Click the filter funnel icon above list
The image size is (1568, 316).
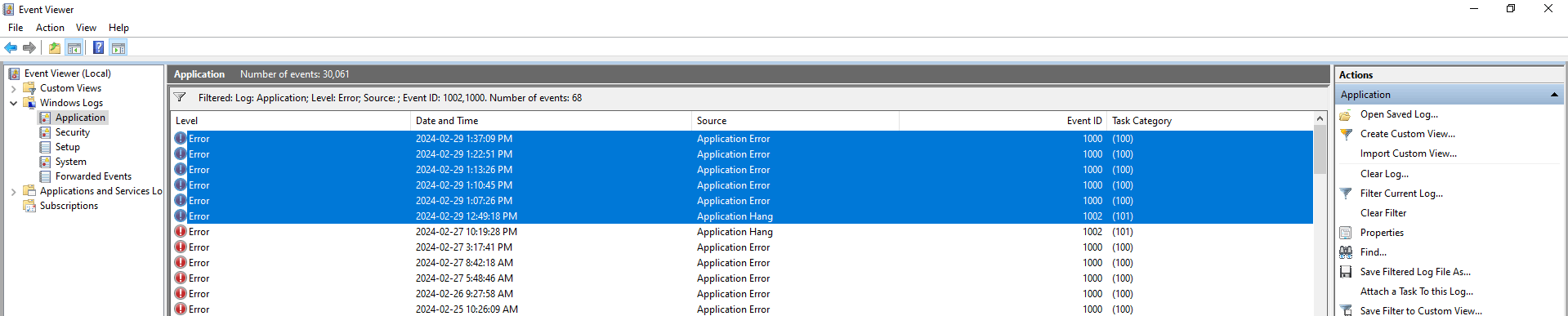click(x=180, y=98)
